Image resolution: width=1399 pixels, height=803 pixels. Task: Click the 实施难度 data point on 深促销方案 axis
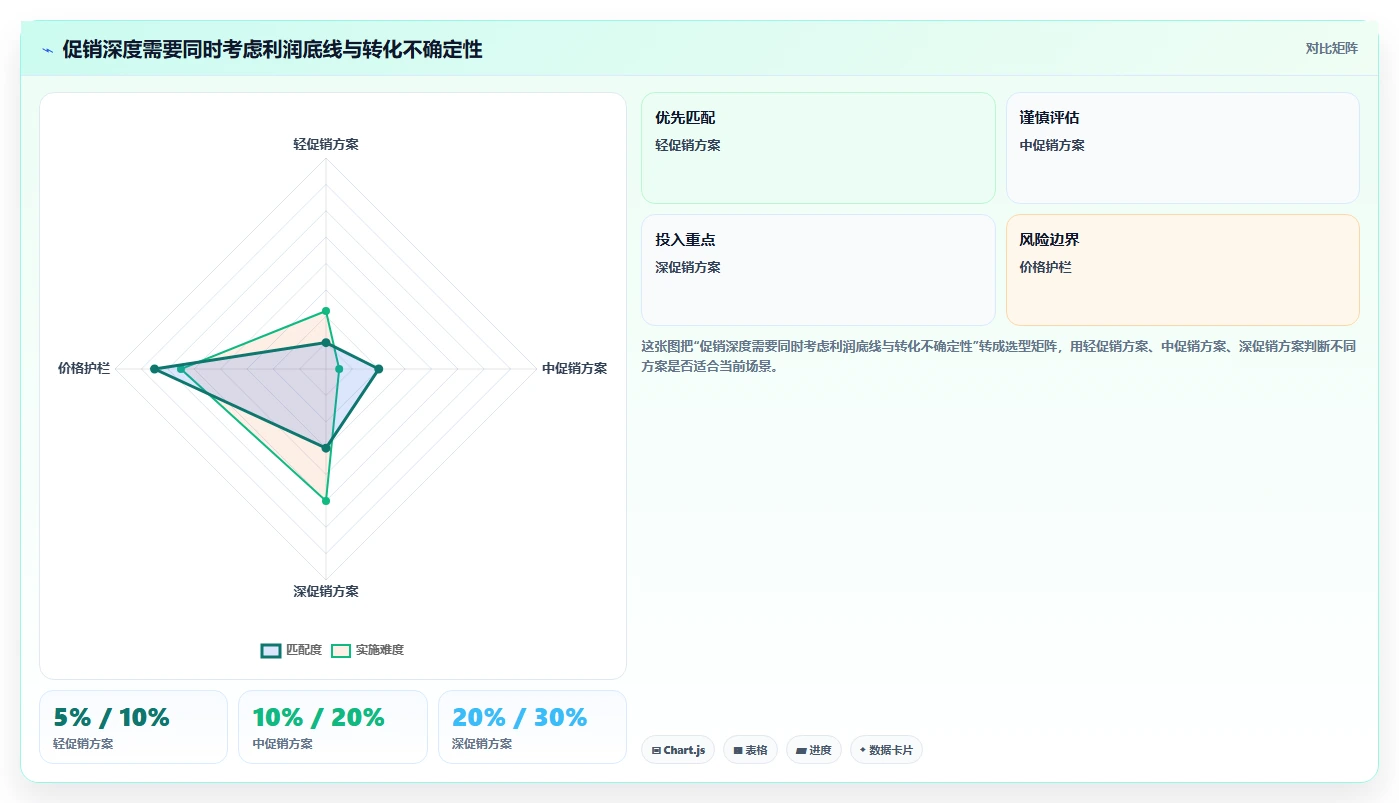(326, 500)
